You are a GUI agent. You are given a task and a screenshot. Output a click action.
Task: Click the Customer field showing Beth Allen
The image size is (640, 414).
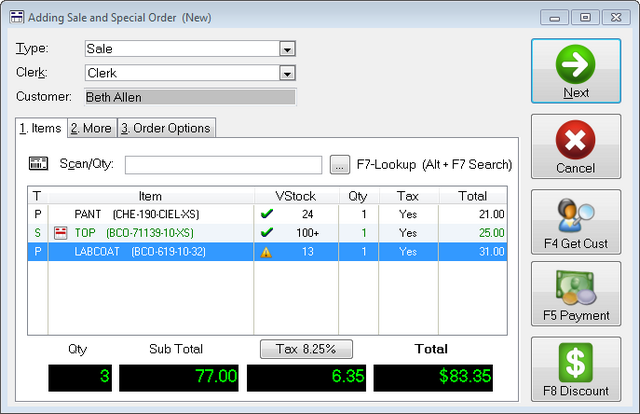[190, 97]
